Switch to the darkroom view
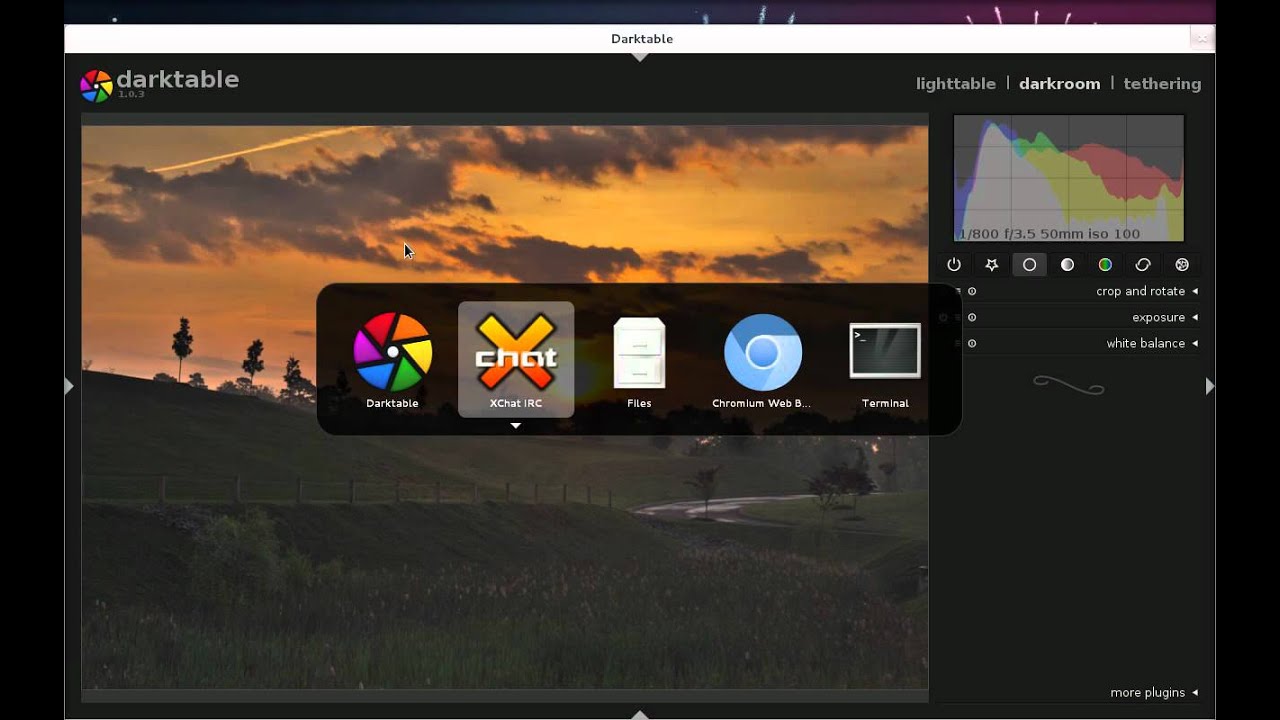This screenshot has height=720, width=1280. point(1059,84)
